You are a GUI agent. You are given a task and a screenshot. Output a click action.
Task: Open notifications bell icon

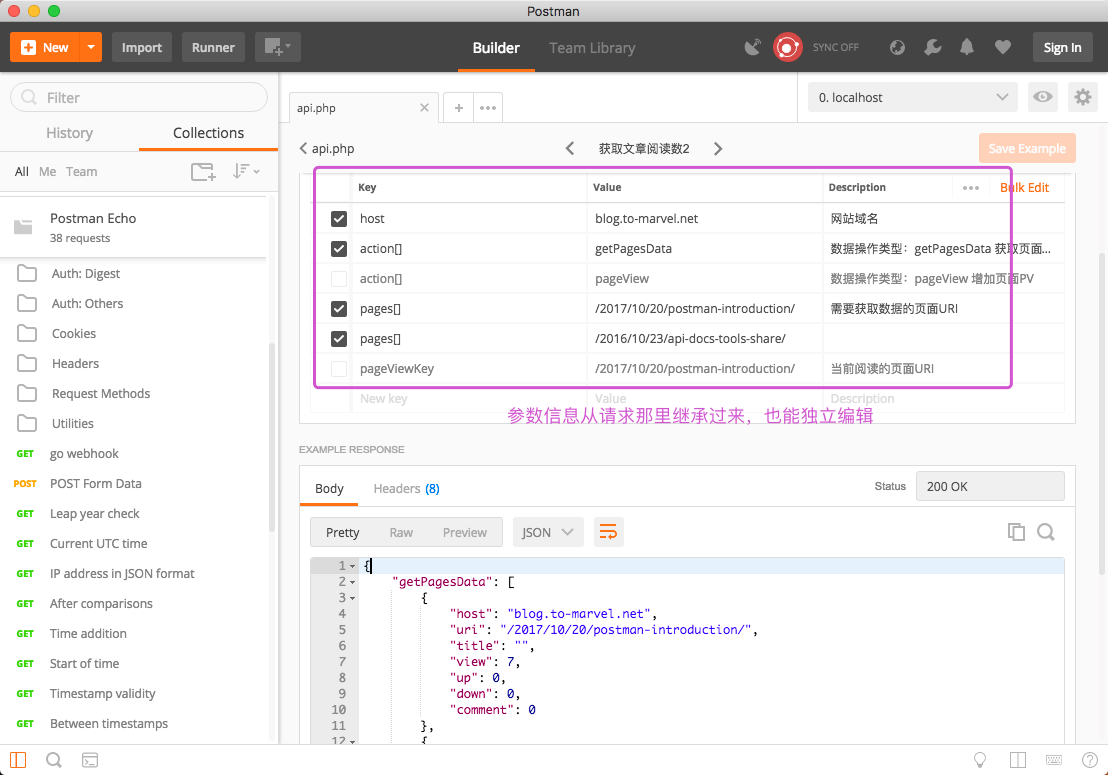[x=967, y=47]
